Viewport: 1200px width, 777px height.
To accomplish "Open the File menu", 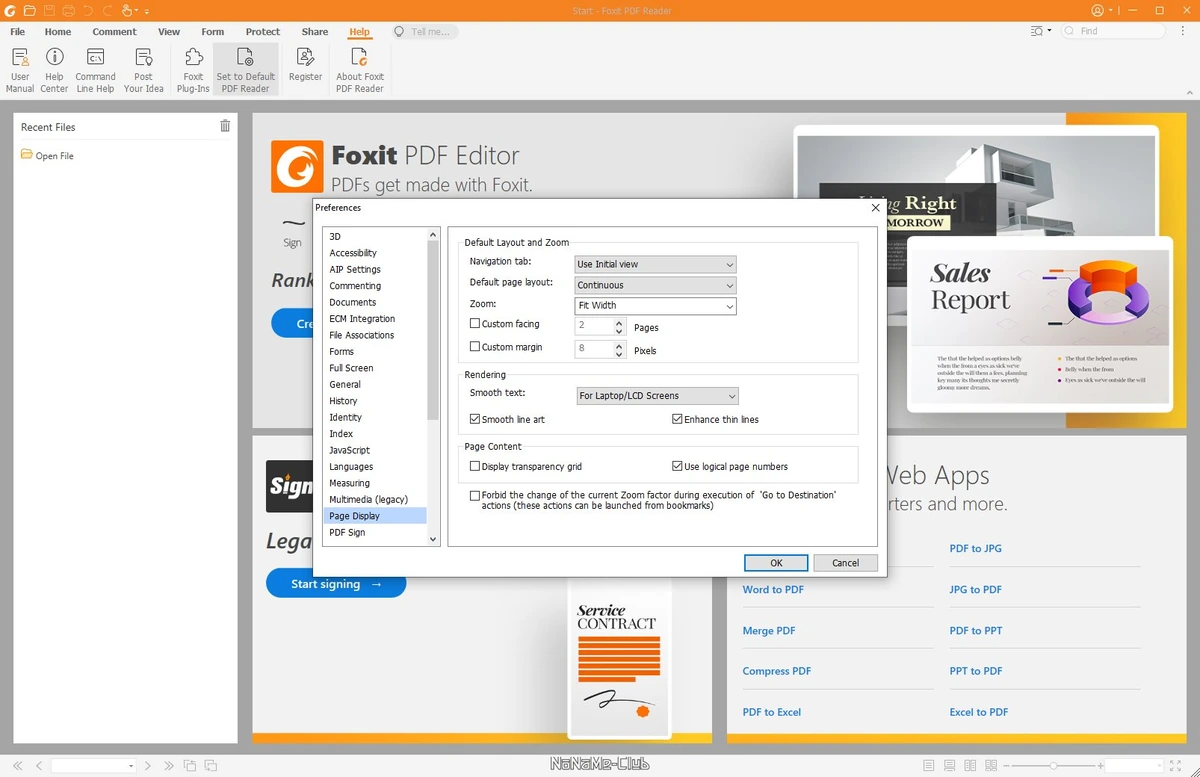I will click(x=18, y=32).
